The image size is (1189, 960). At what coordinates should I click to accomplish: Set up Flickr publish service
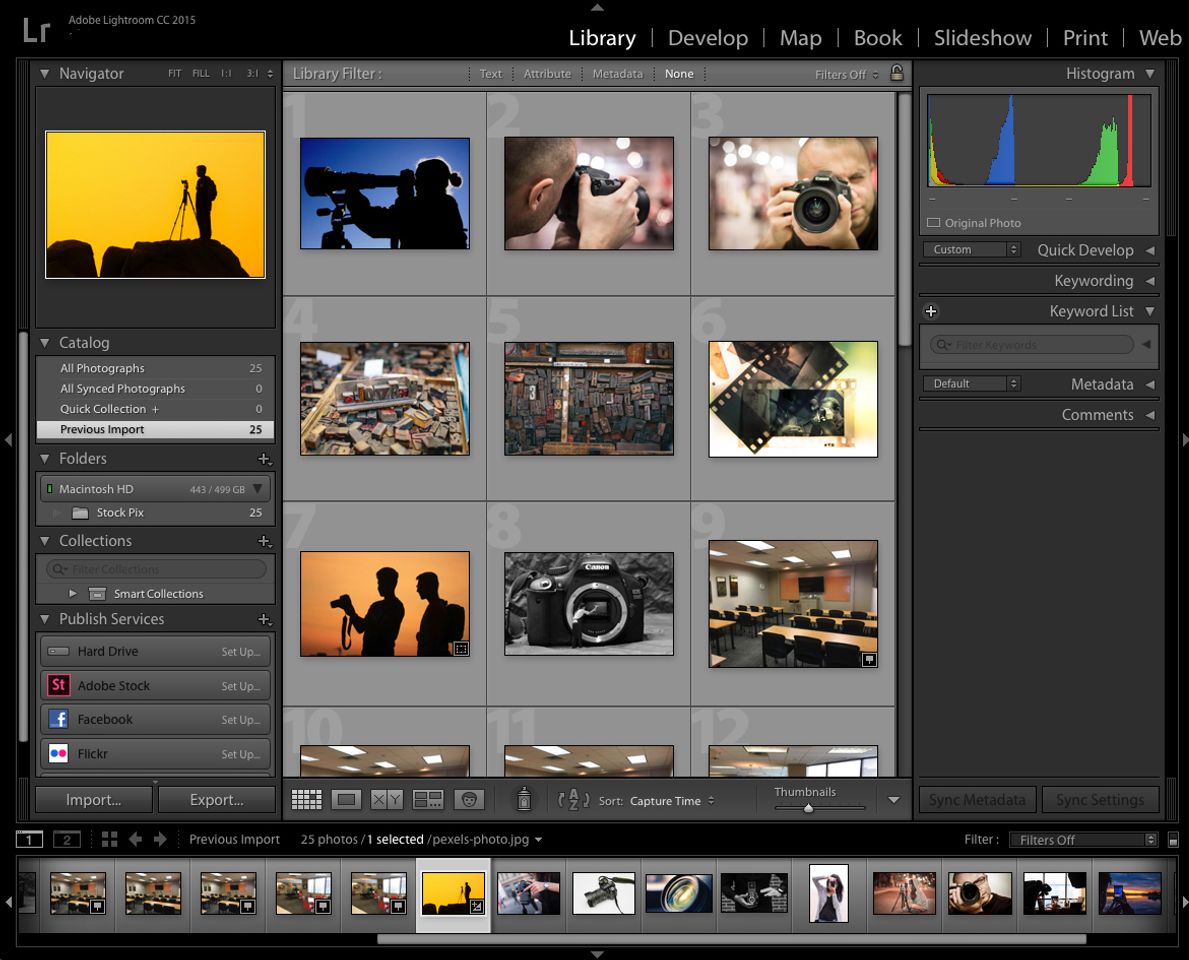[240, 755]
